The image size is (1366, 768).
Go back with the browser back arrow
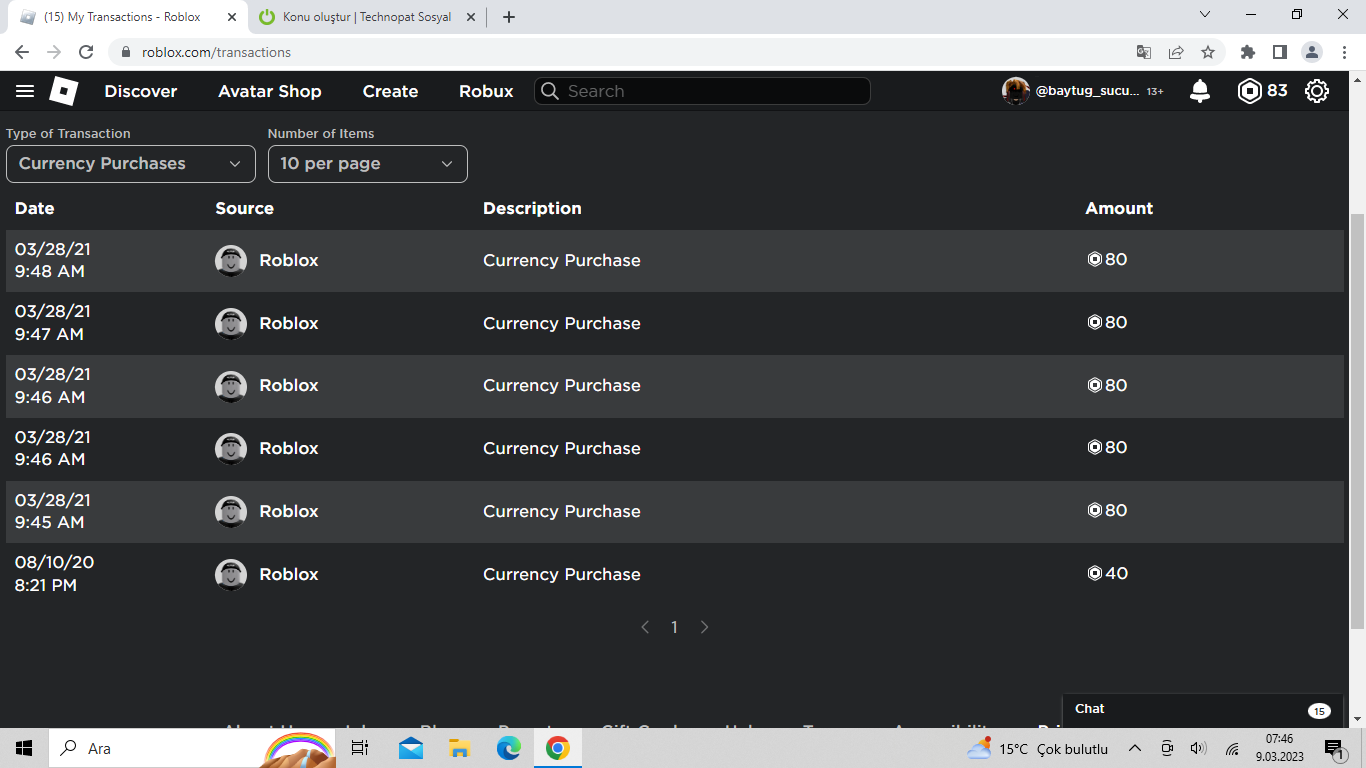(x=22, y=52)
